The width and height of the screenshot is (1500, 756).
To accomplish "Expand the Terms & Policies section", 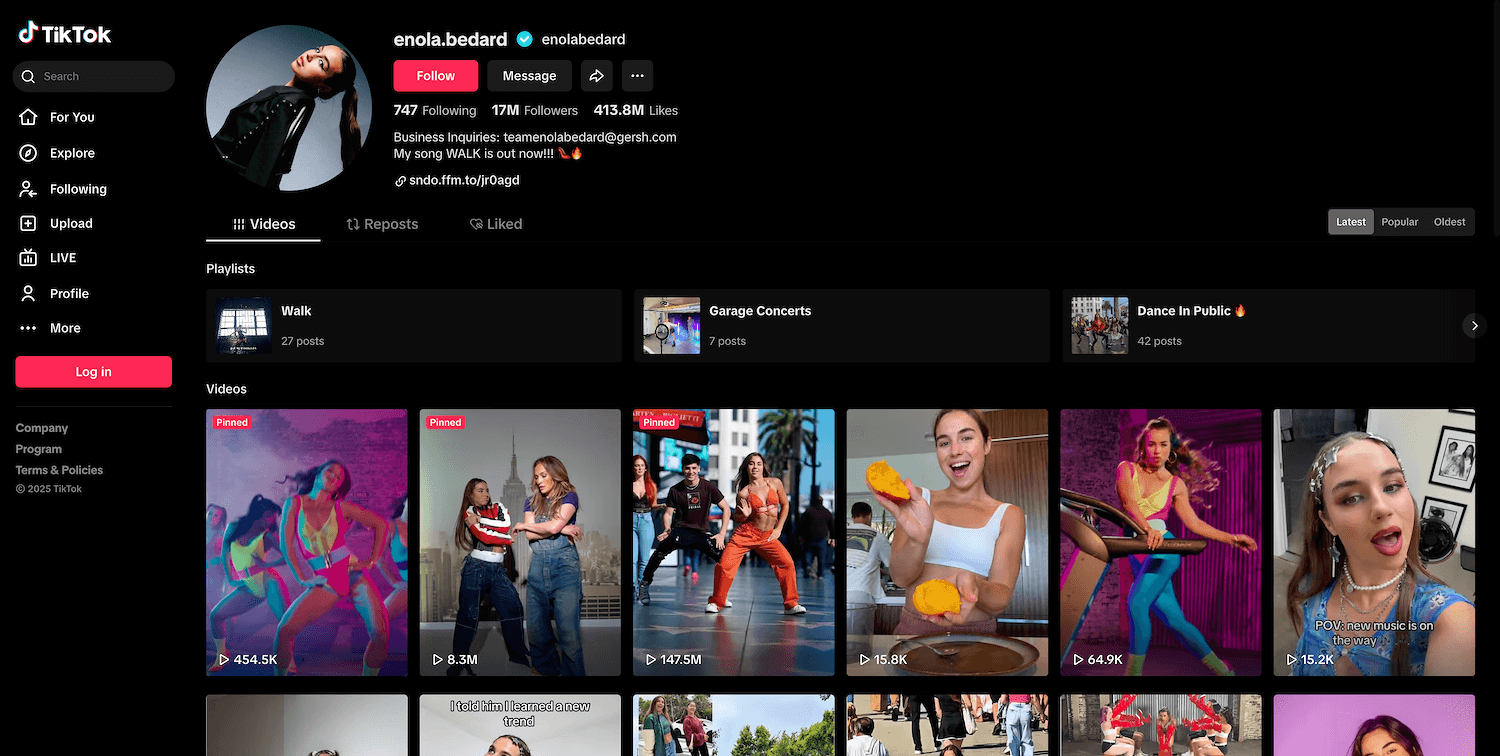I will point(59,470).
